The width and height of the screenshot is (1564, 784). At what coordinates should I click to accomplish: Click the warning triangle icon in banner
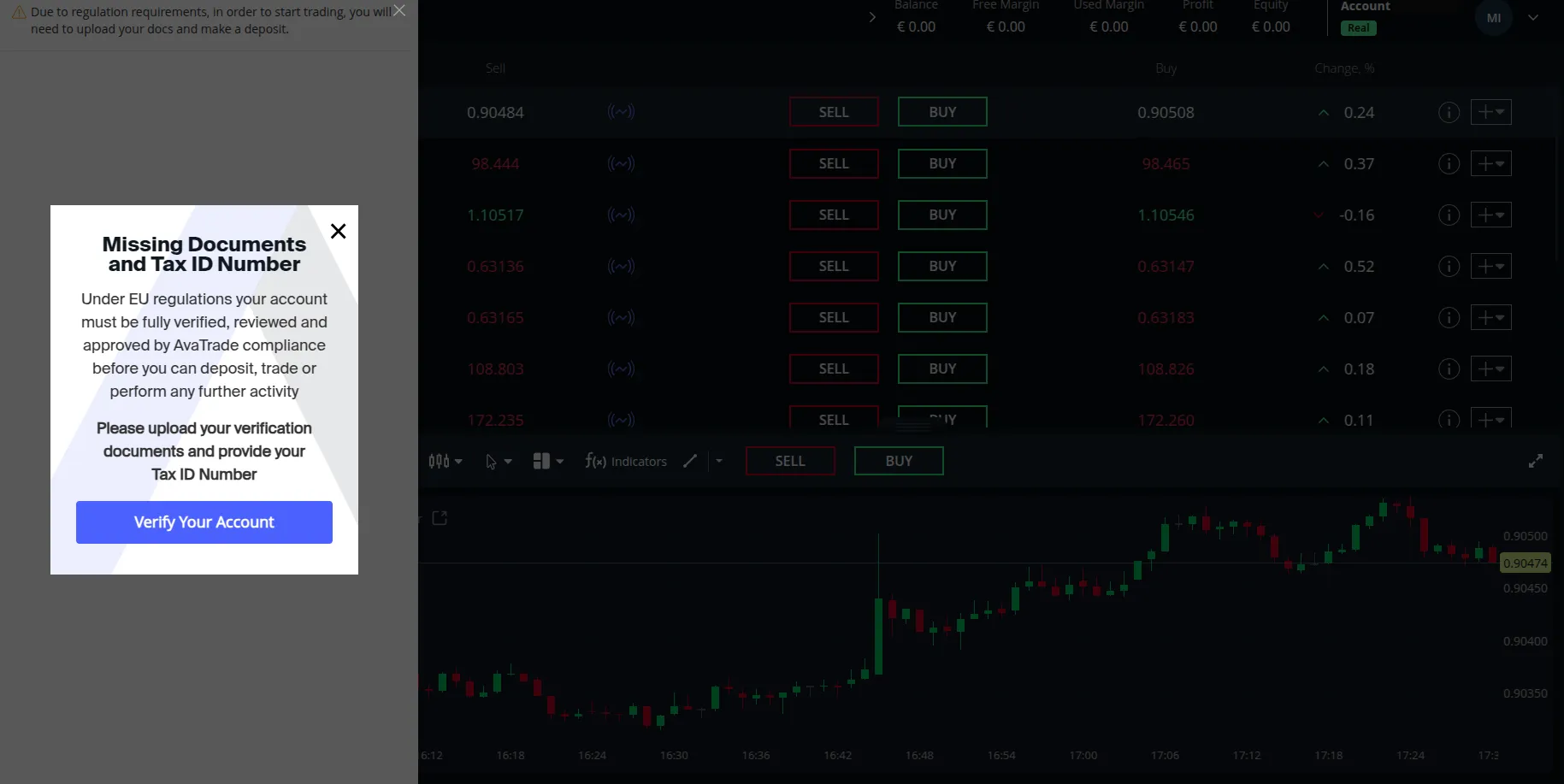(19, 13)
